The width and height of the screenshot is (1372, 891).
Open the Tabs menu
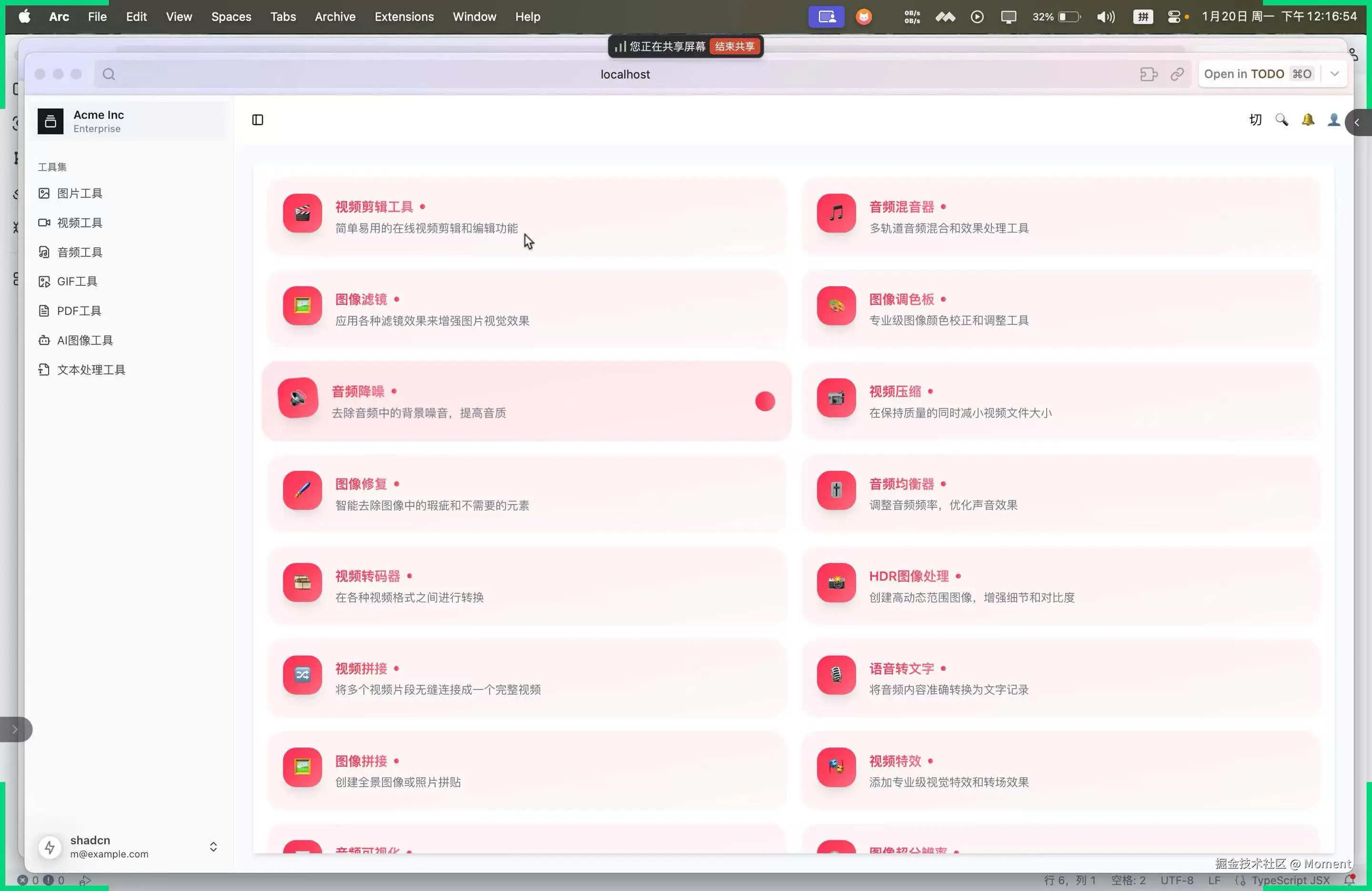coord(283,16)
